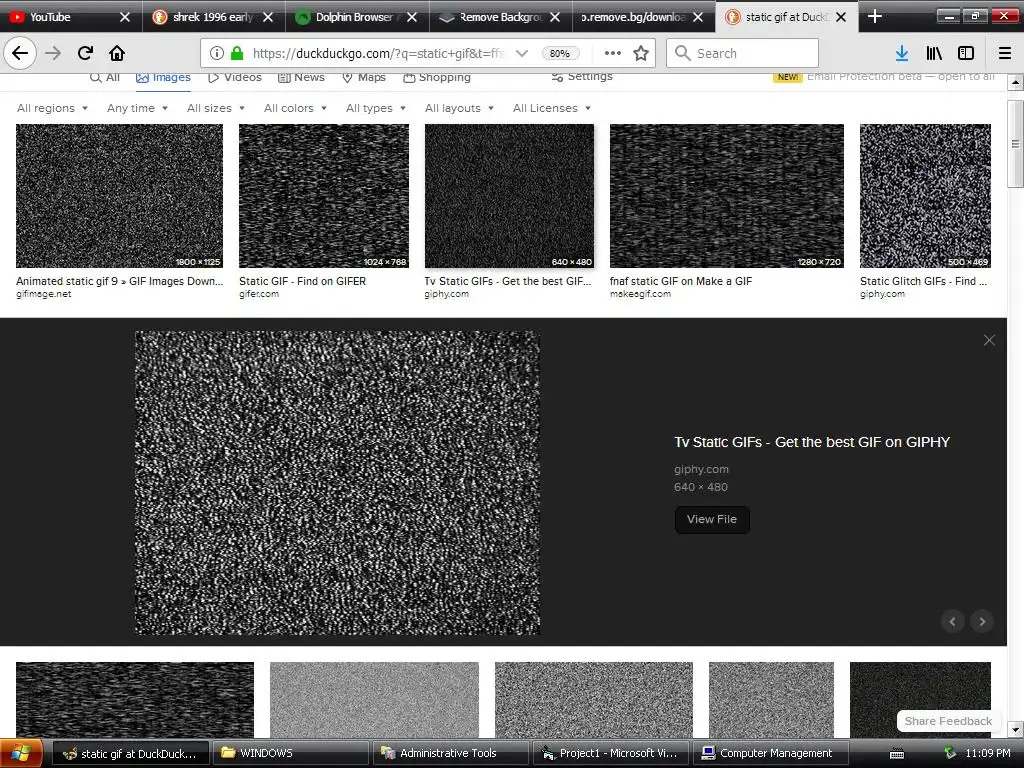Expand the address bar history dropdown
1024x768 pixels.
522,53
